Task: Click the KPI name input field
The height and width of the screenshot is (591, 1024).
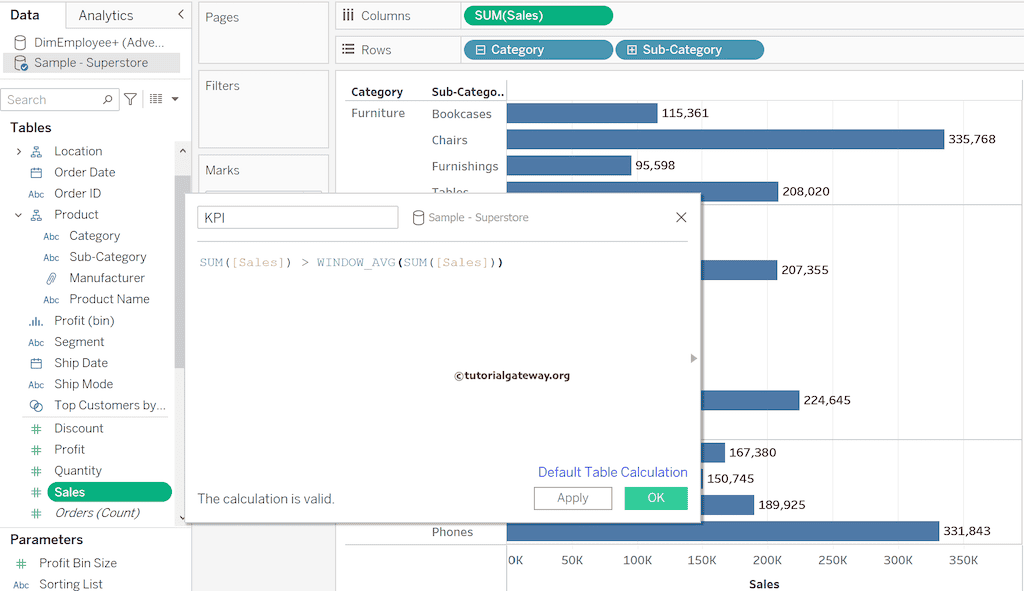Action: (297, 217)
